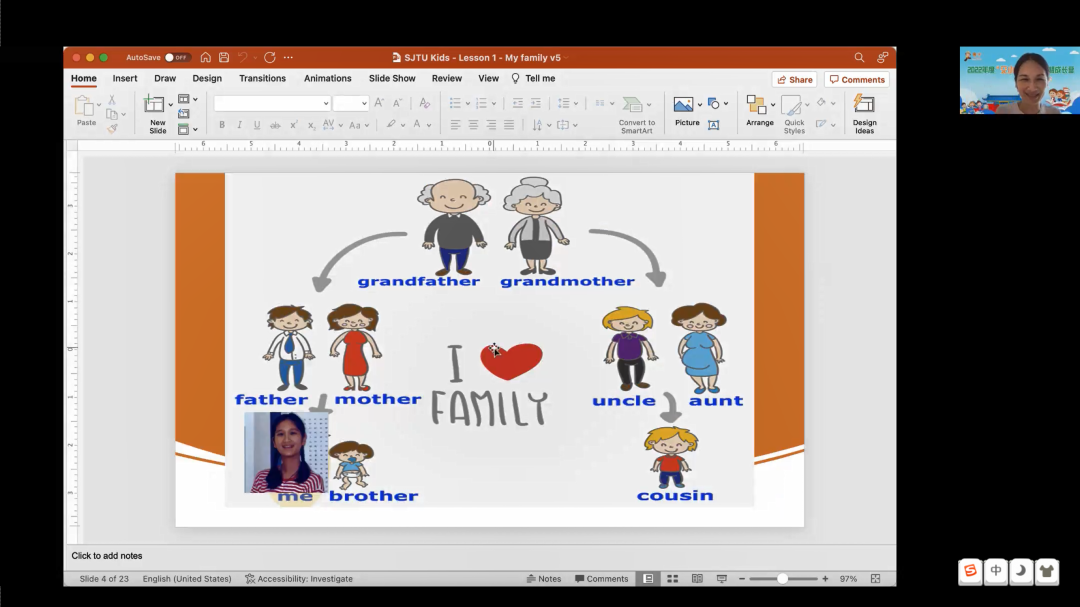Open the Comments button in ribbon header
The height and width of the screenshot is (607, 1080).
click(857, 80)
